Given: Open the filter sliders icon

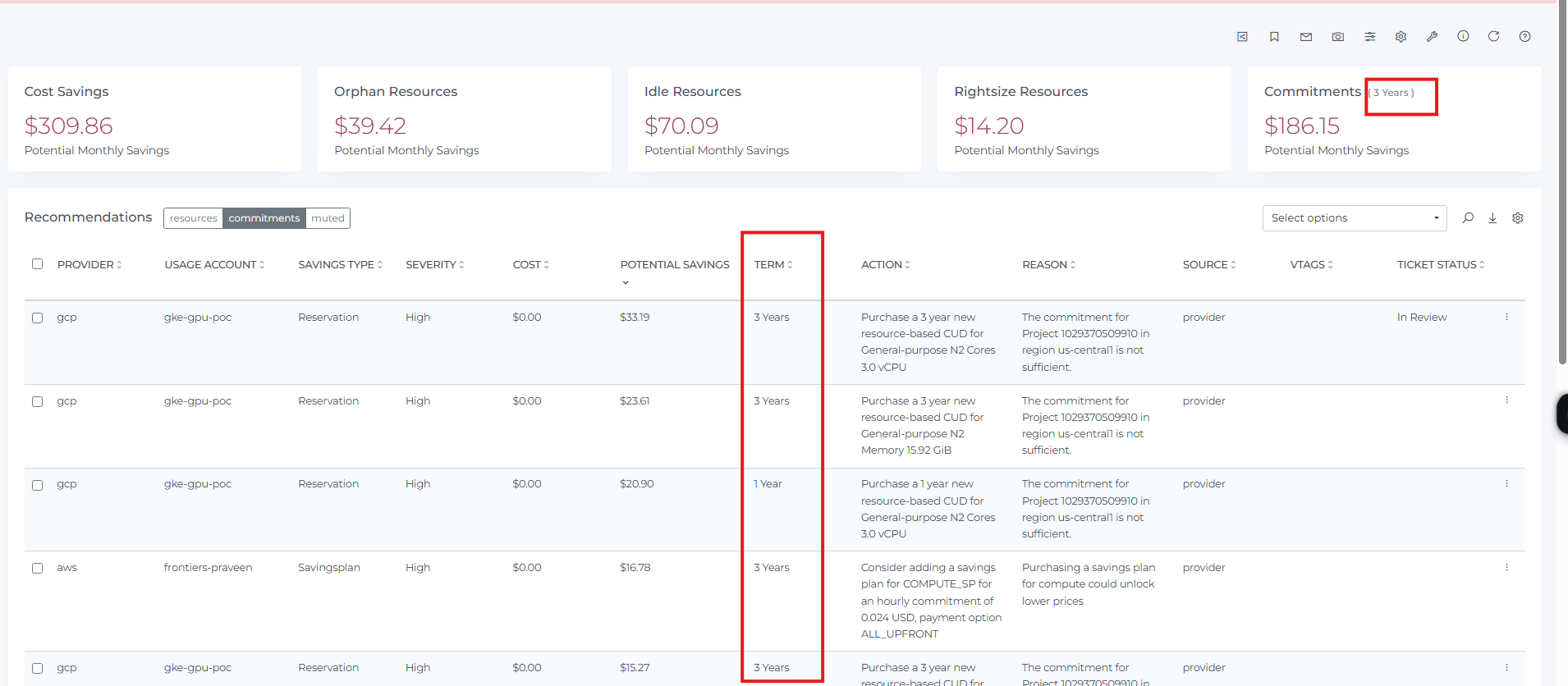Looking at the screenshot, I should pyautogui.click(x=1370, y=36).
